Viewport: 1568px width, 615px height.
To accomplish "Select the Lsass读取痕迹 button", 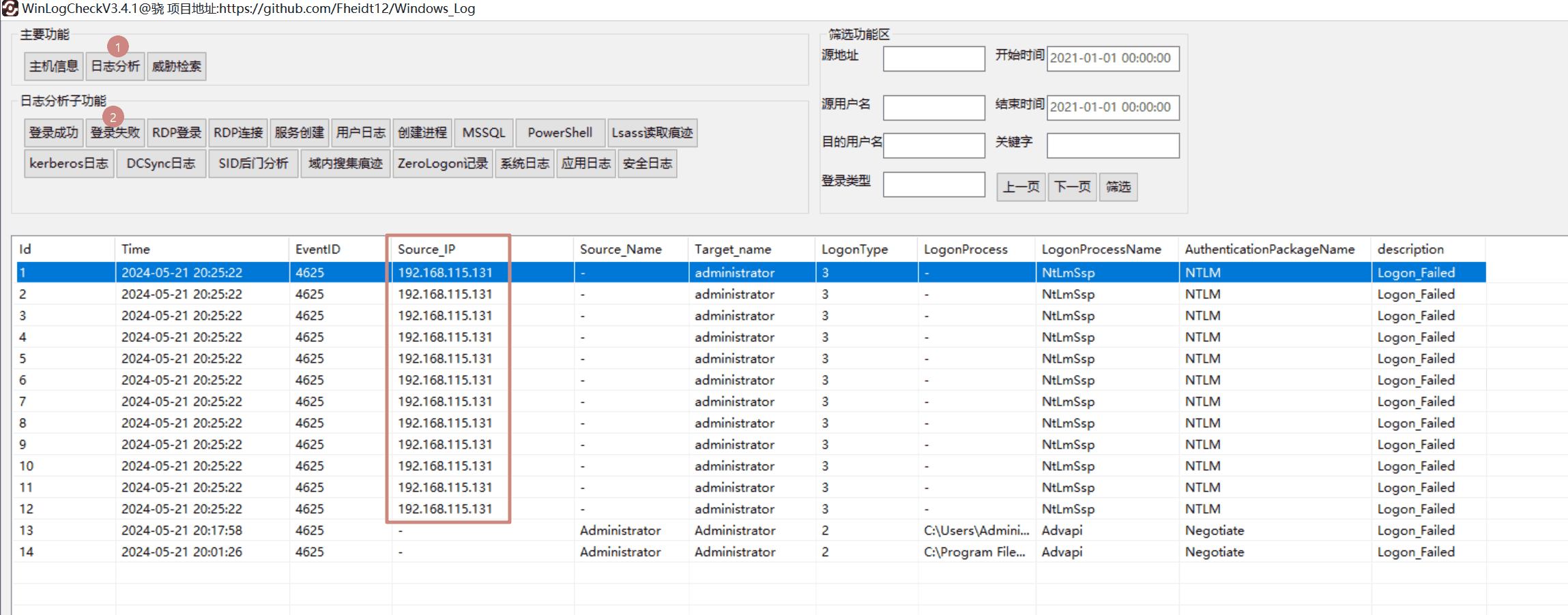I will tap(652, 132).
